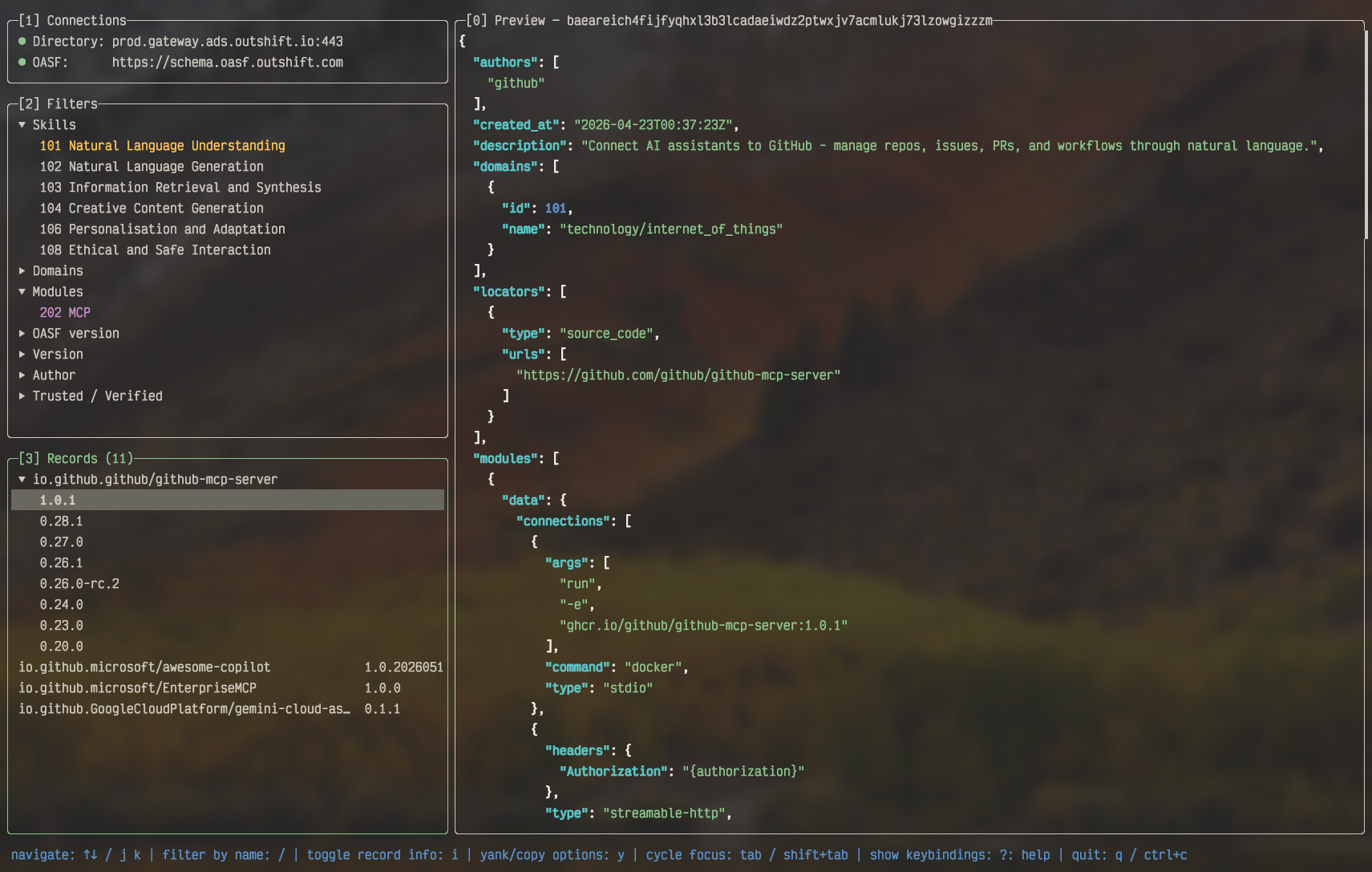Select the io.github.microsoft/EnterpriseMCP record

coord(228,688)
